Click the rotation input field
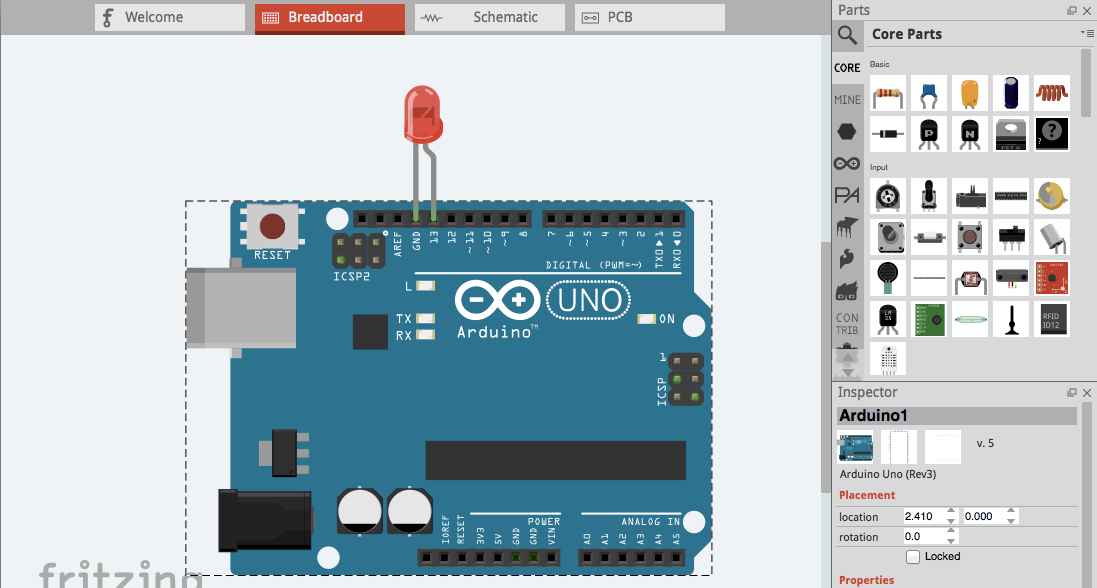The width and height of the screenshot is (1097, 588). click(x=924, y=537)
